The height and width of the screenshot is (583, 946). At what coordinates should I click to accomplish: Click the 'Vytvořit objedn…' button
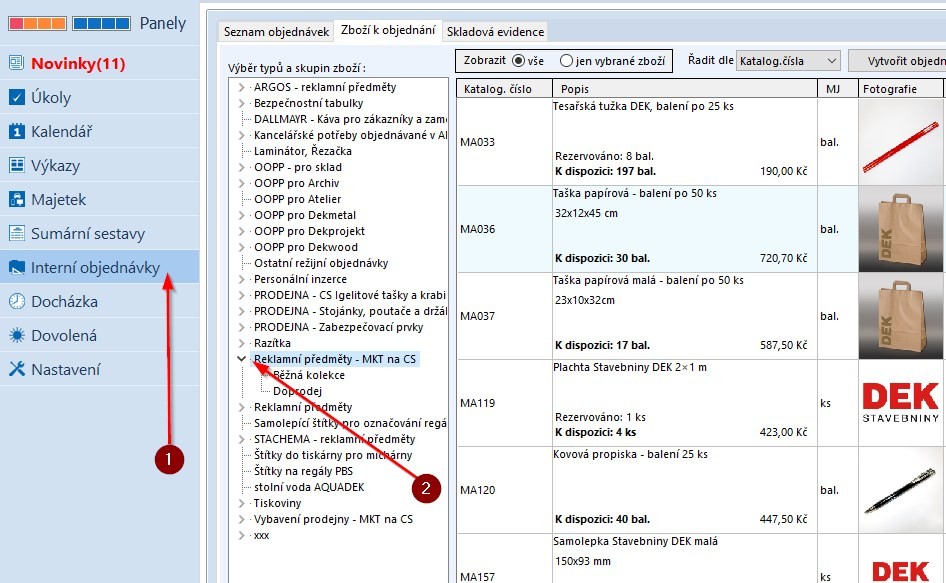click(897, 61)
